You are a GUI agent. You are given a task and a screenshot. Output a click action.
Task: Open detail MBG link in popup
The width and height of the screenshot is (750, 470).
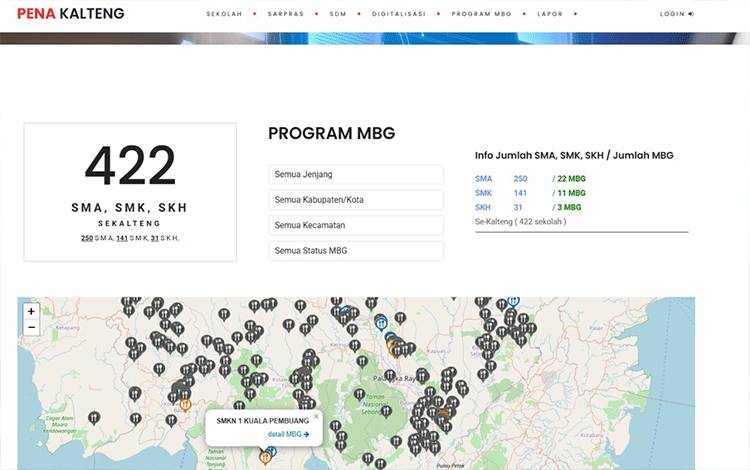click(x=288, y=434)
